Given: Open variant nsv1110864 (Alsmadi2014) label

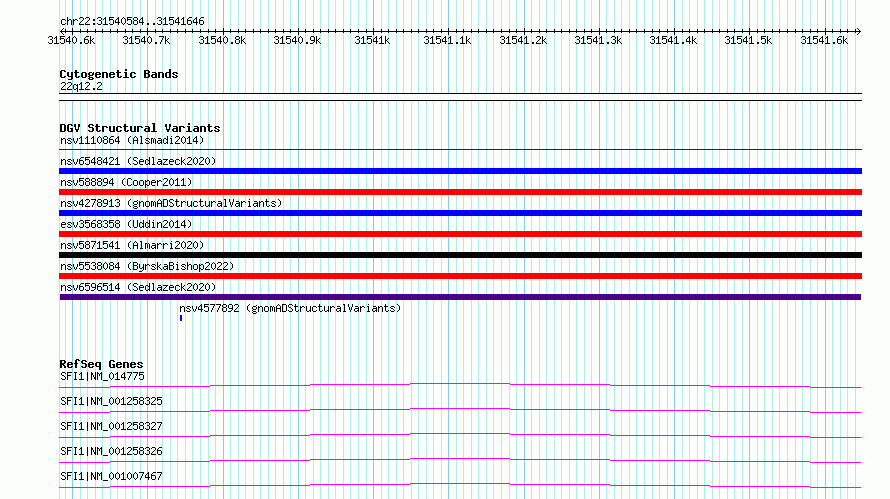Looking at the screenshot, I should point(132,140).
